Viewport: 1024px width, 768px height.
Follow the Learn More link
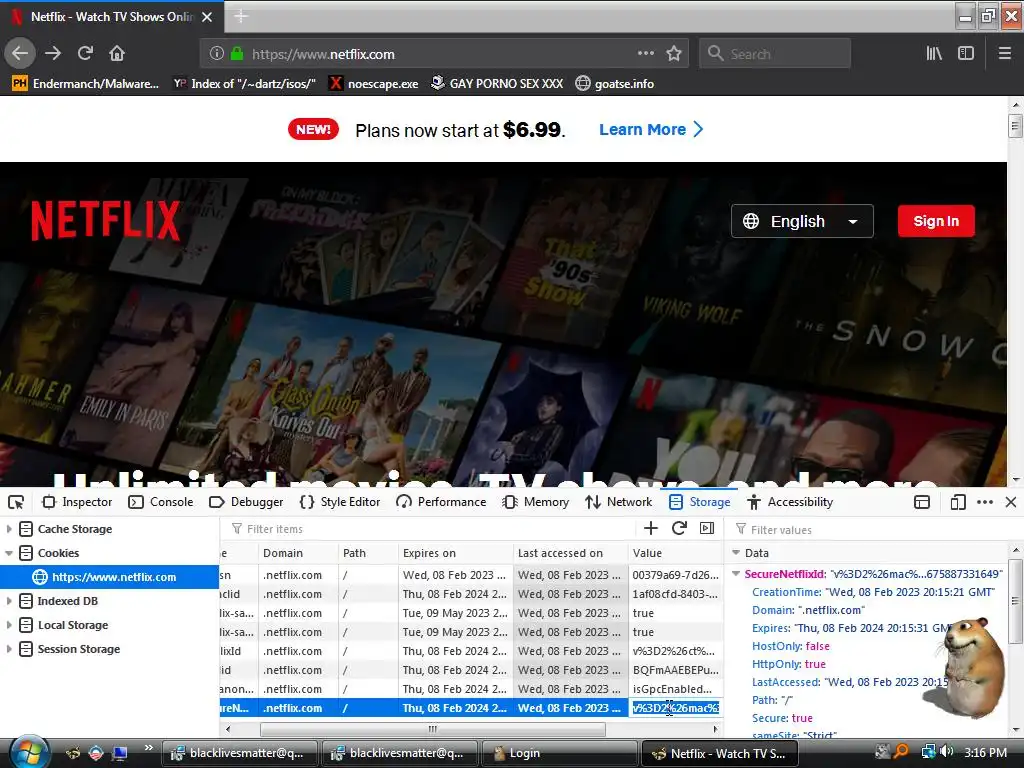point(651,129)
